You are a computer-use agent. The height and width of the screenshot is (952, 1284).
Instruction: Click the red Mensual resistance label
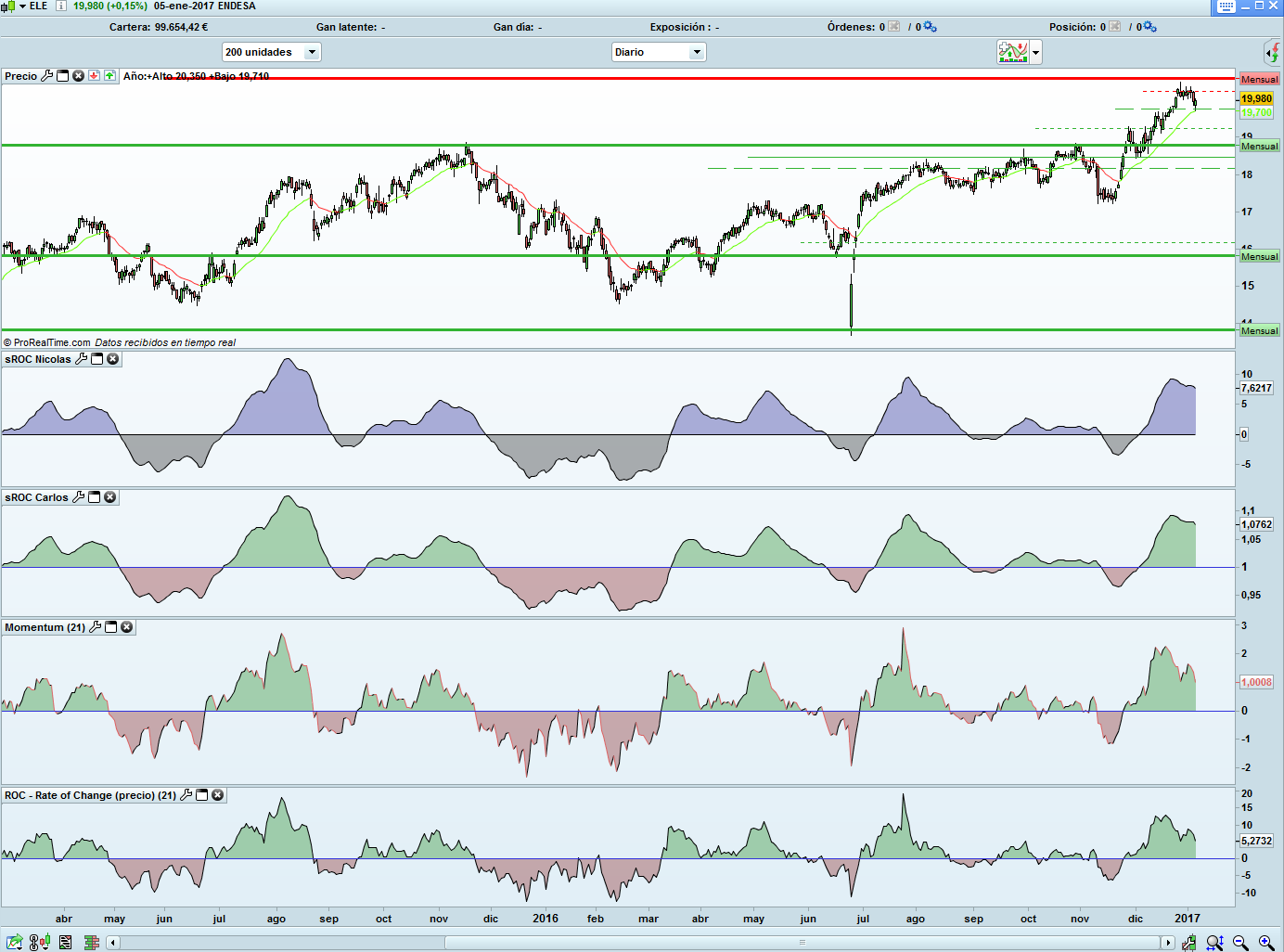click(1259, 79)
